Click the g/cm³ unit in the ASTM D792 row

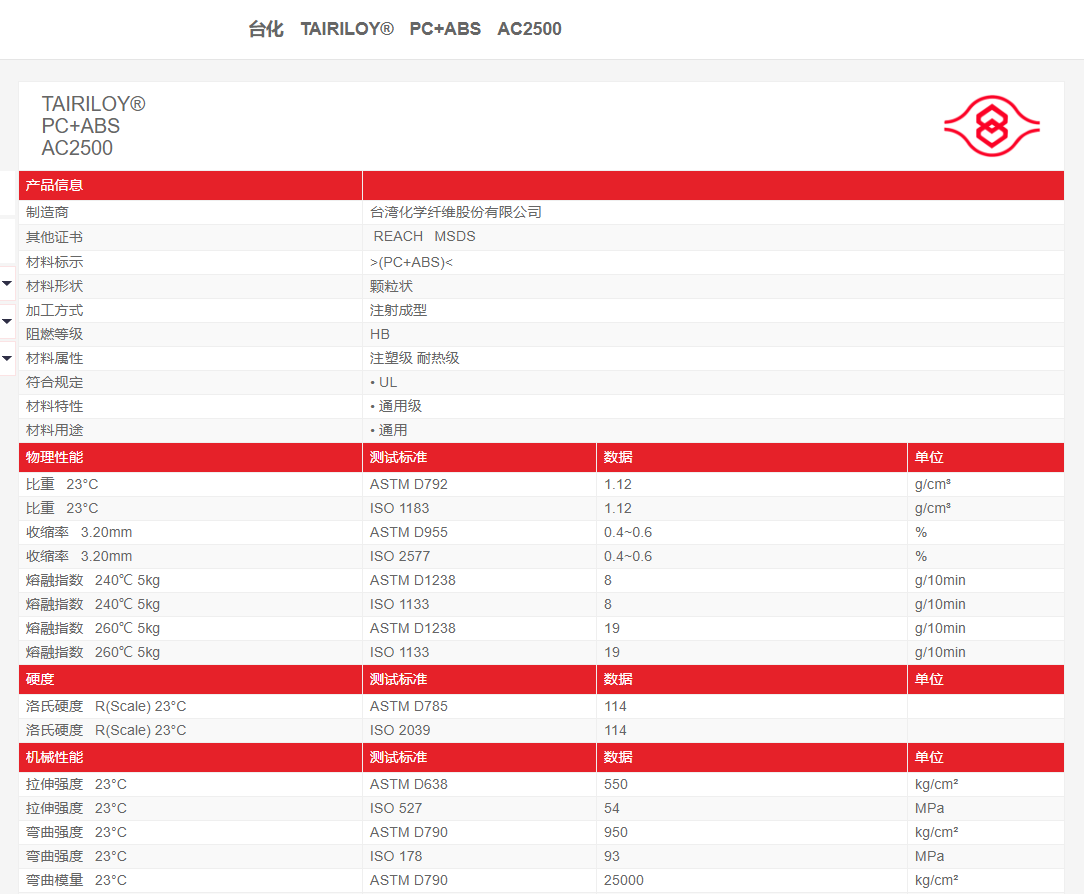933,484
